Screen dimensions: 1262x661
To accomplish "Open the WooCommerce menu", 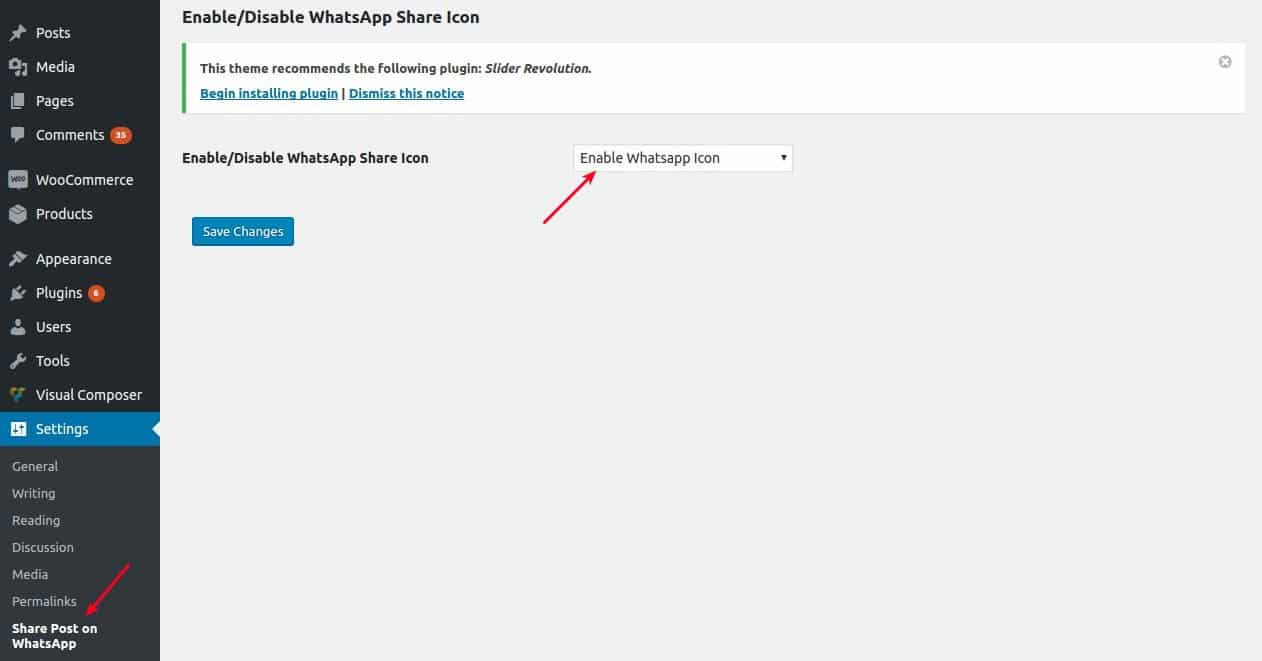I will pyautogui.click(x=80, y=180).
